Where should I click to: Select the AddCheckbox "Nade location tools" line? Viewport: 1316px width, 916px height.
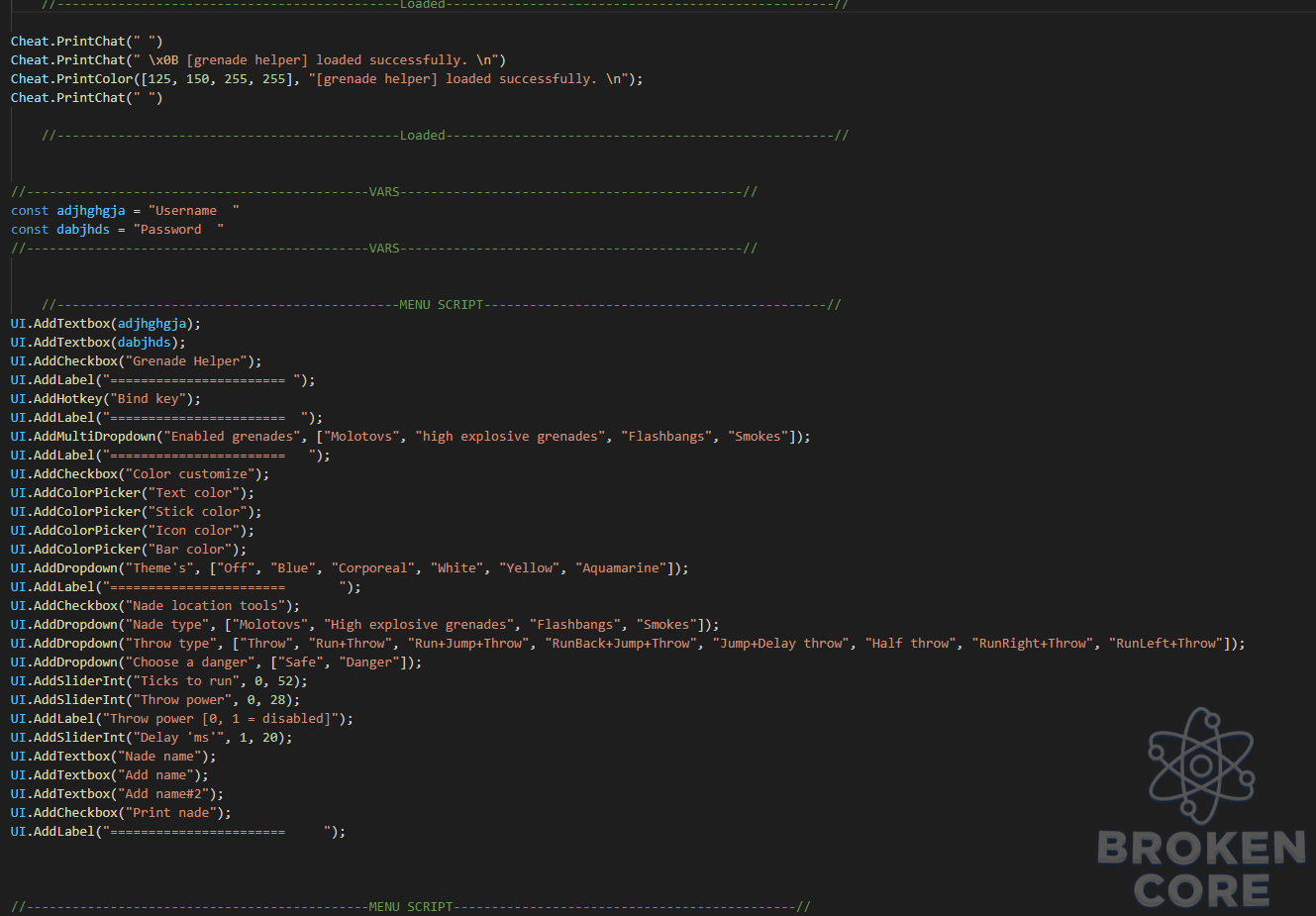(155, 605)
